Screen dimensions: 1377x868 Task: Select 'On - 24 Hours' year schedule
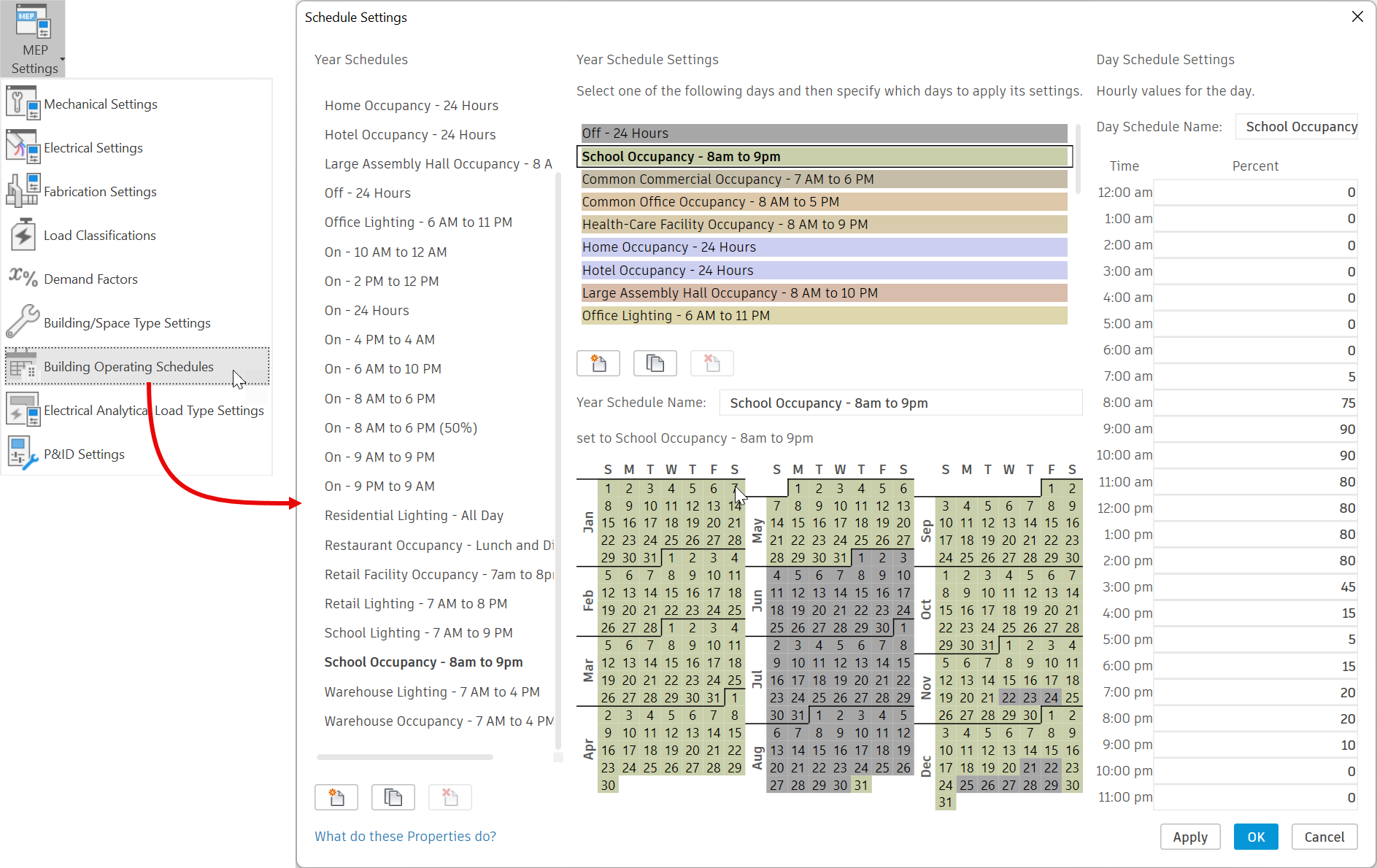coord(366,311)
